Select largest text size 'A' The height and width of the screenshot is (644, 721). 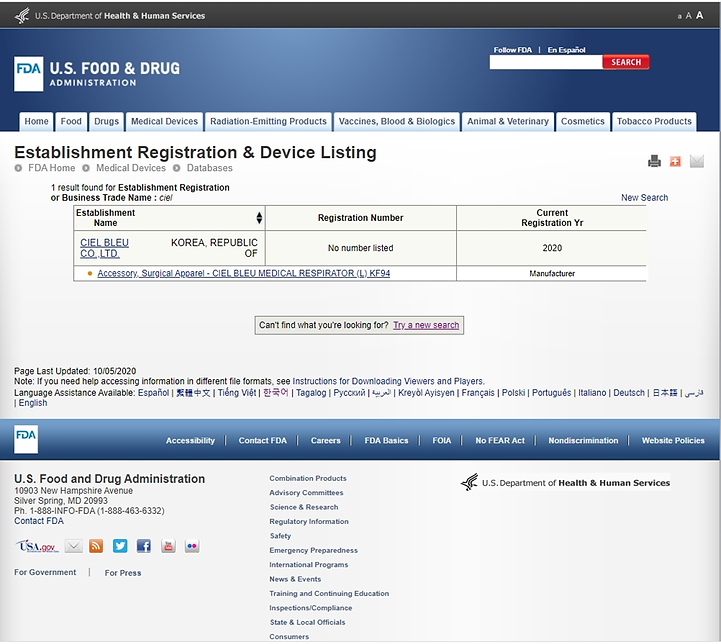pos(699,16)
